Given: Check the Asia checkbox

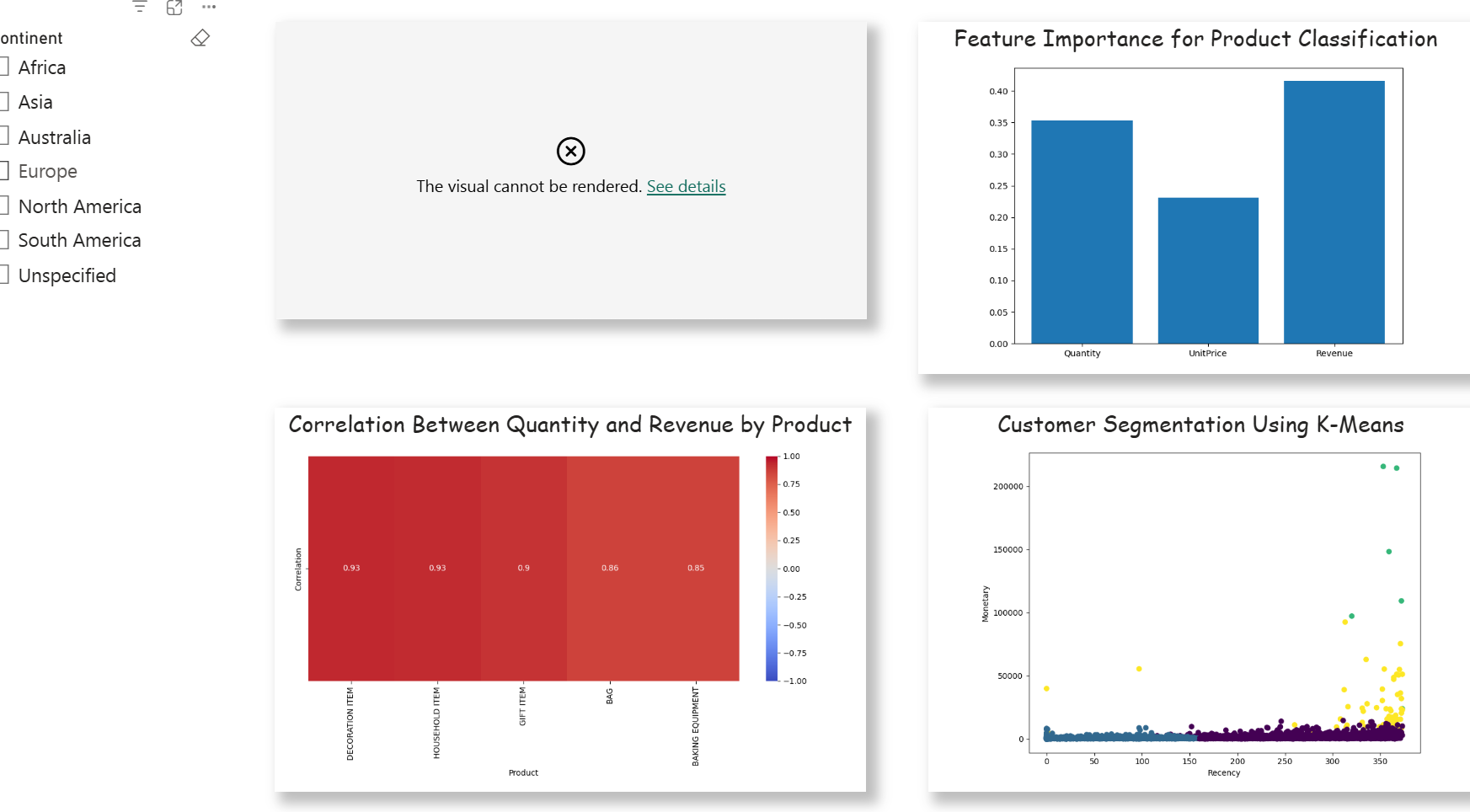Looking at the screenshot, I should [x=3, y=102].
